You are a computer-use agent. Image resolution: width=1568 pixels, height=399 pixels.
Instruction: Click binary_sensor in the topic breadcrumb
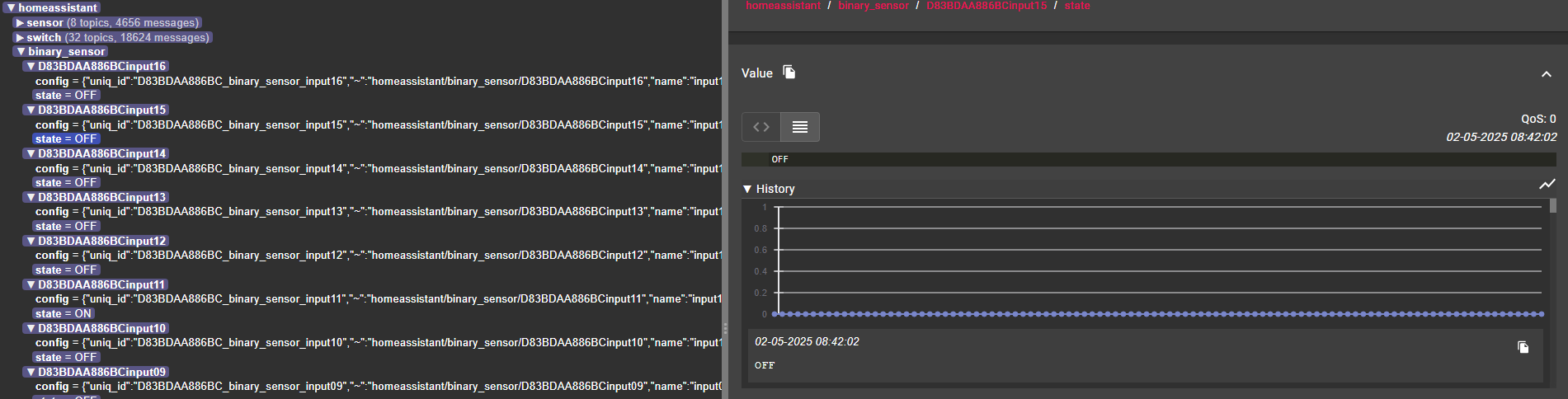[x=873, y=6]
